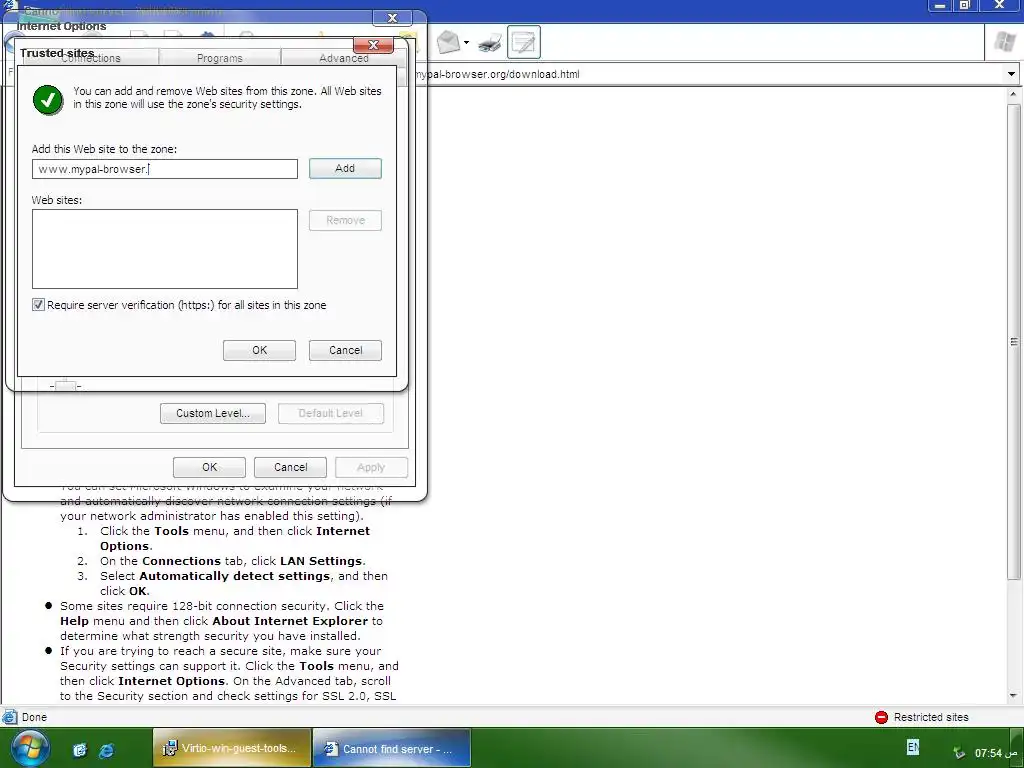The height and width of the screenshot is (768, 1024).
Task: Click Cancel in the Trusted sites dialog
Action: coord(345,350)
